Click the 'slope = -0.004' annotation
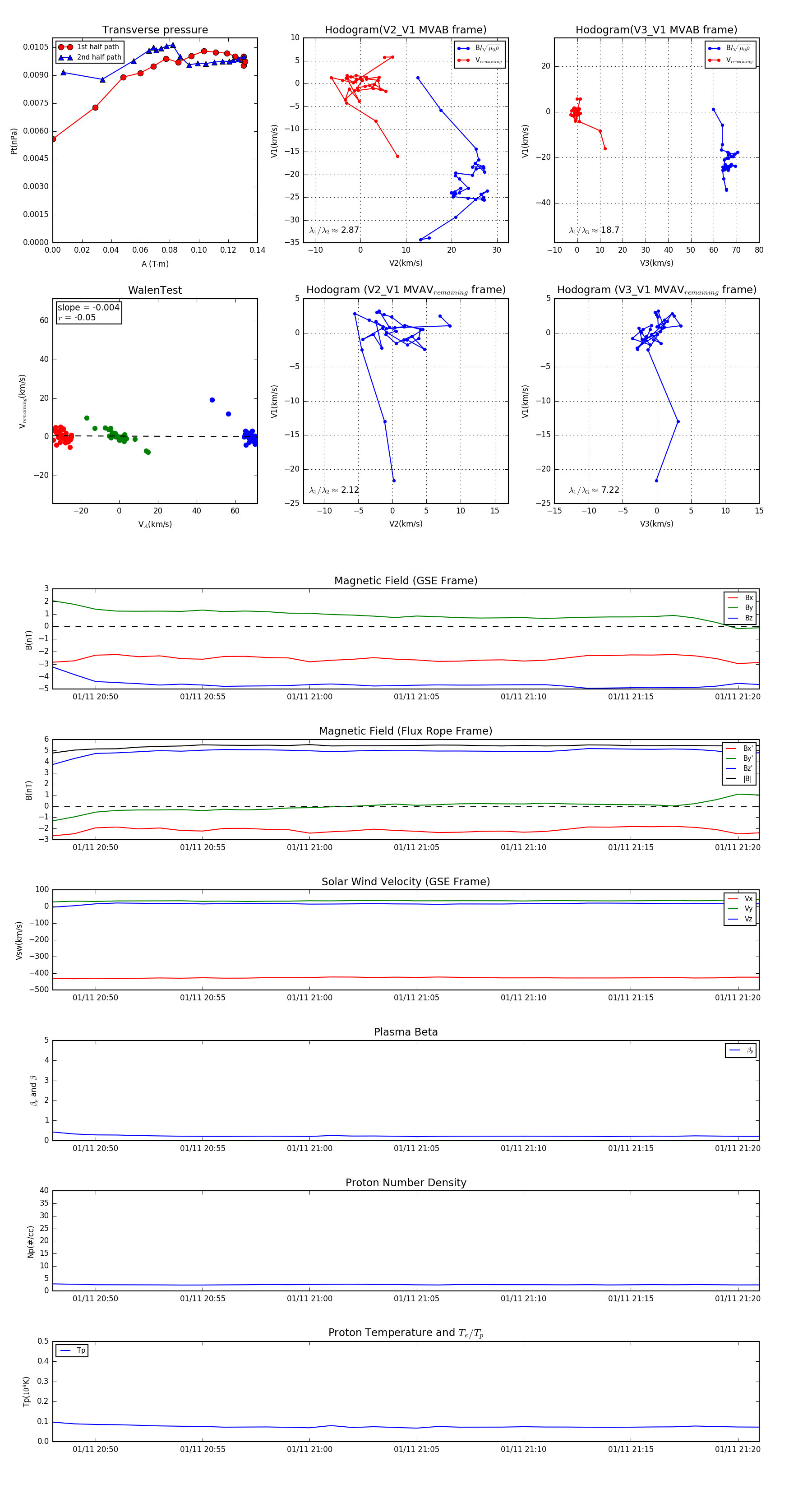The image size is (812, 1489). pyautogui.click(x=88, y=308)
